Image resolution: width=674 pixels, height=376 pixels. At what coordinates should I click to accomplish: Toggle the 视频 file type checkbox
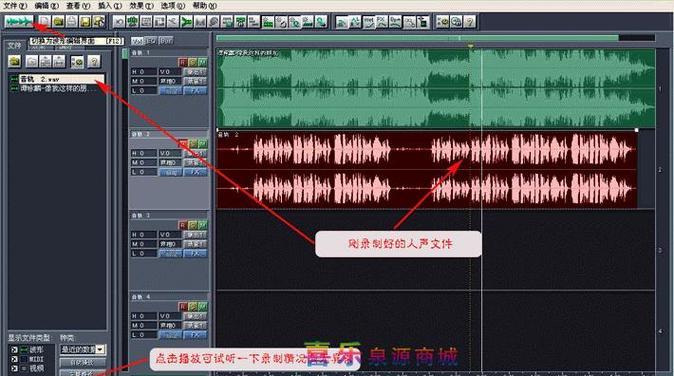(14, 368)
